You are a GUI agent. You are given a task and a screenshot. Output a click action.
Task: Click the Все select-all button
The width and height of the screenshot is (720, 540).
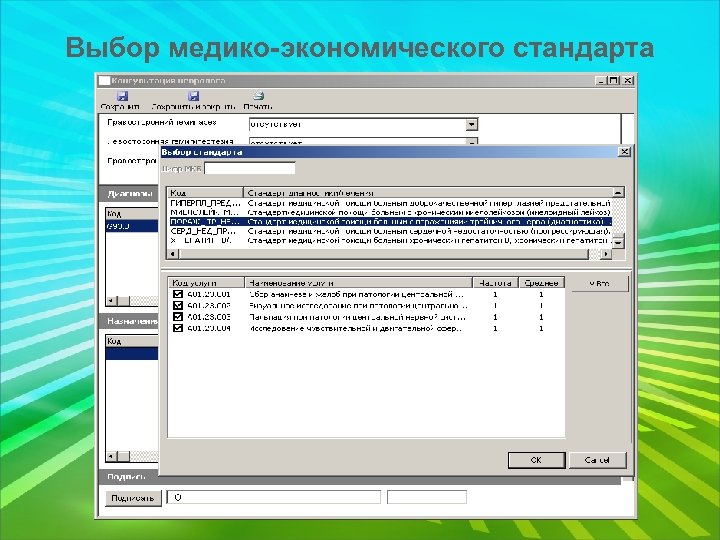click(x=599, y=283)
